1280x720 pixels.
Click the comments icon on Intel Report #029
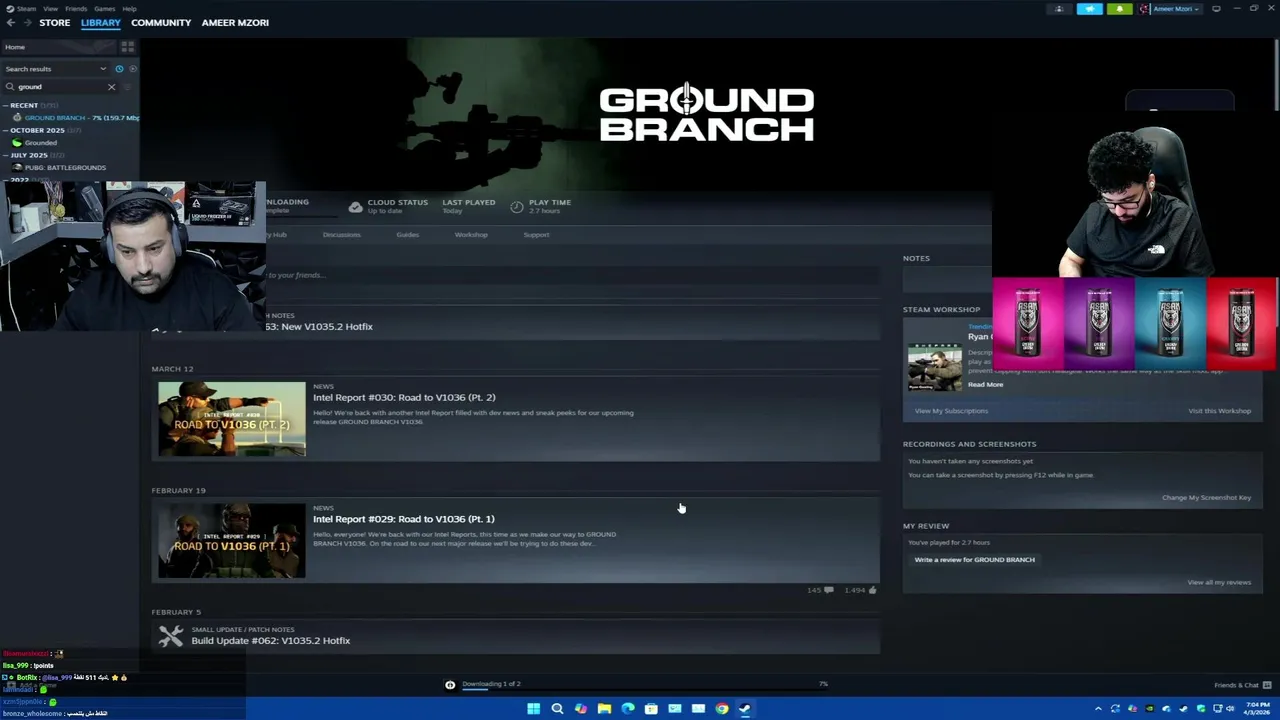[x=828, y=590]
